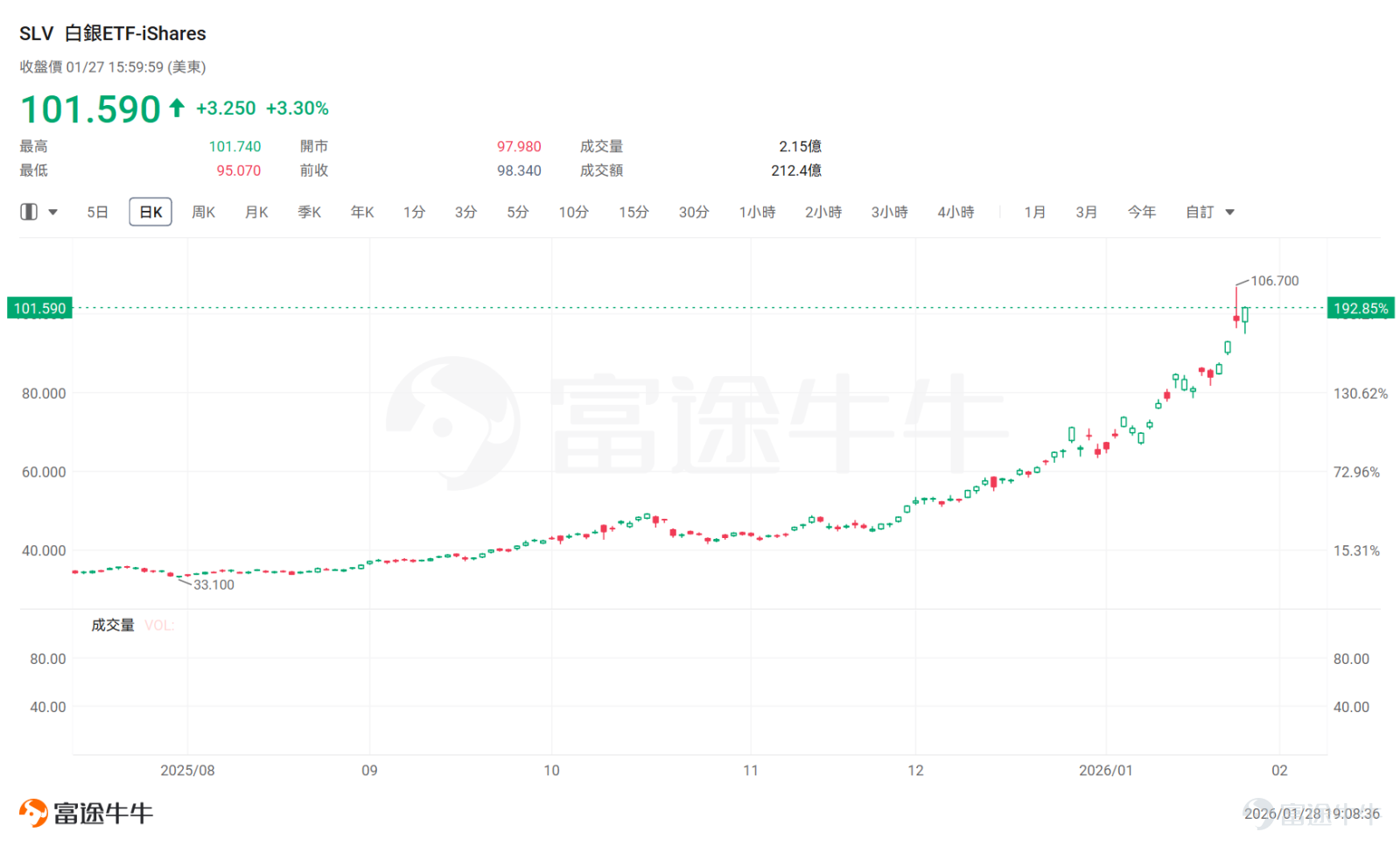Select the 3小時 interval

click(889, 212)
